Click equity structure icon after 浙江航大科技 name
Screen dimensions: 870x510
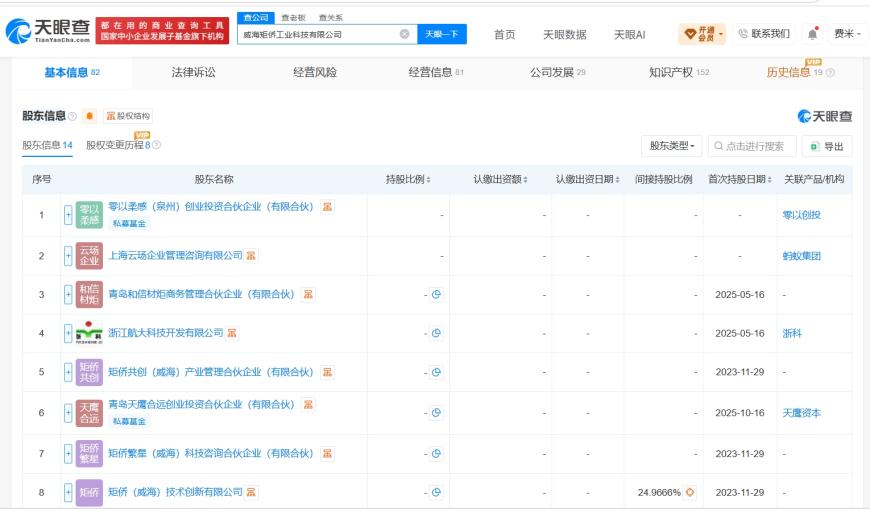(x=232, y=333)
